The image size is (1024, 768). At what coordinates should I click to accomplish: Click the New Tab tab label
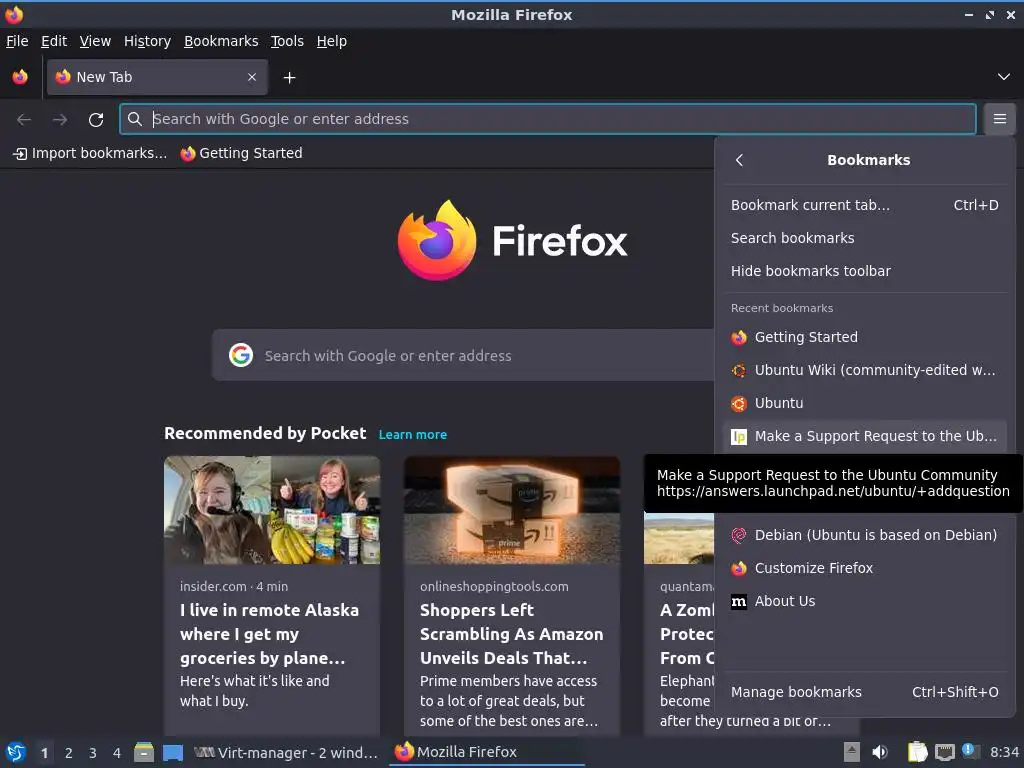tap(104, 77)
